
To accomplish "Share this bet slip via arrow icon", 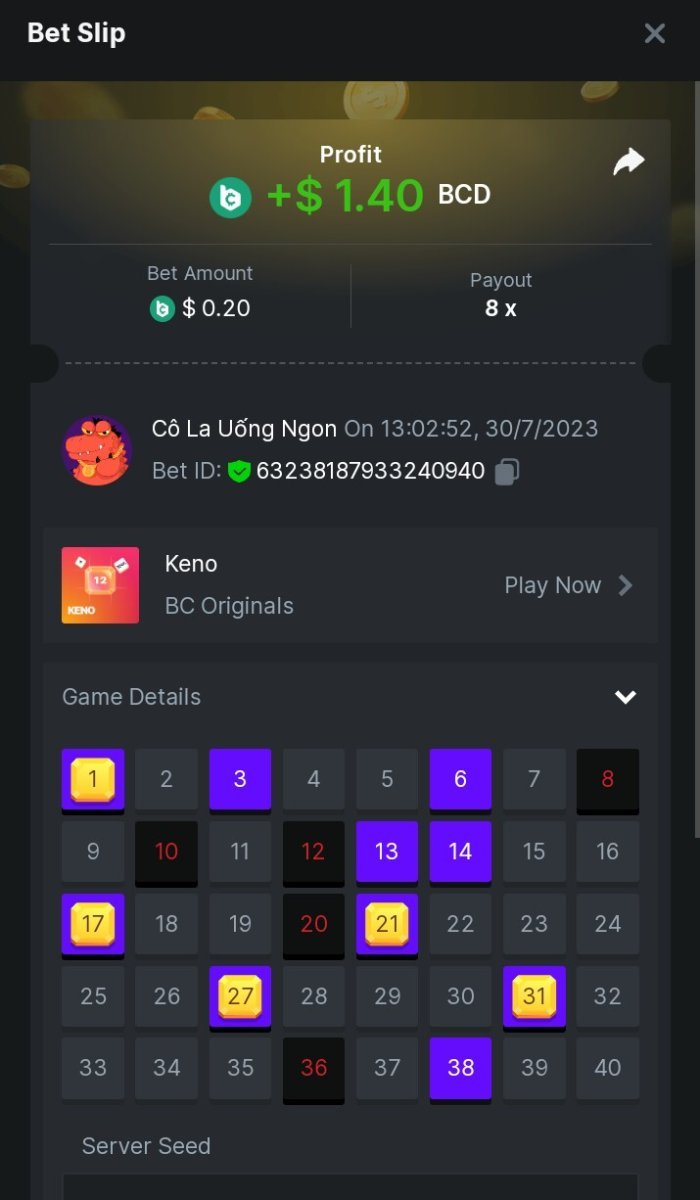I will tap(628, 161).
